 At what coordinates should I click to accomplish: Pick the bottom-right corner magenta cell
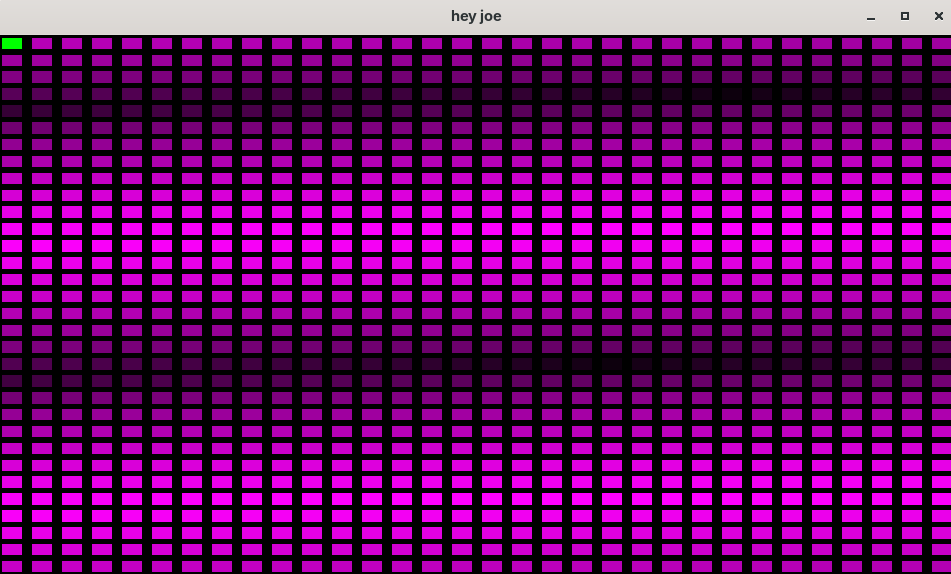[940, 566]
